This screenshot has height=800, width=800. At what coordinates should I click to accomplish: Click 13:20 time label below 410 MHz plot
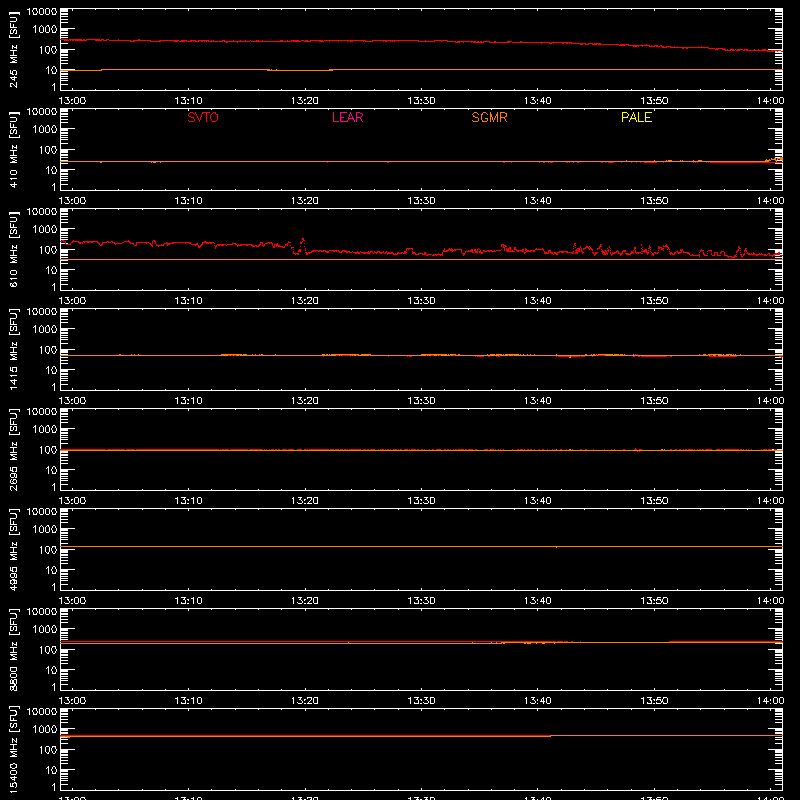(x=305, y=201)
